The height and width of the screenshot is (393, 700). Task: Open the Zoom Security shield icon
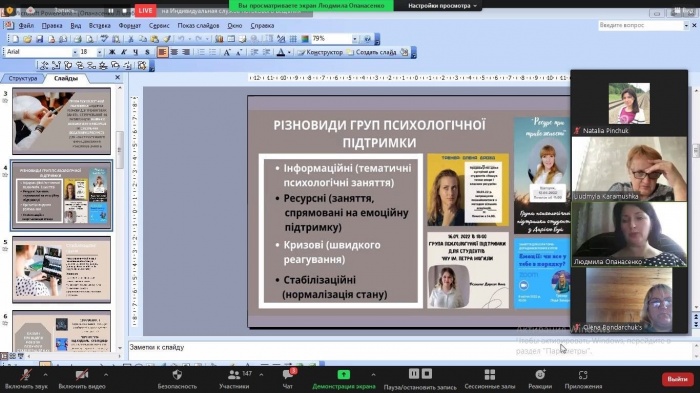coord(177,374)
